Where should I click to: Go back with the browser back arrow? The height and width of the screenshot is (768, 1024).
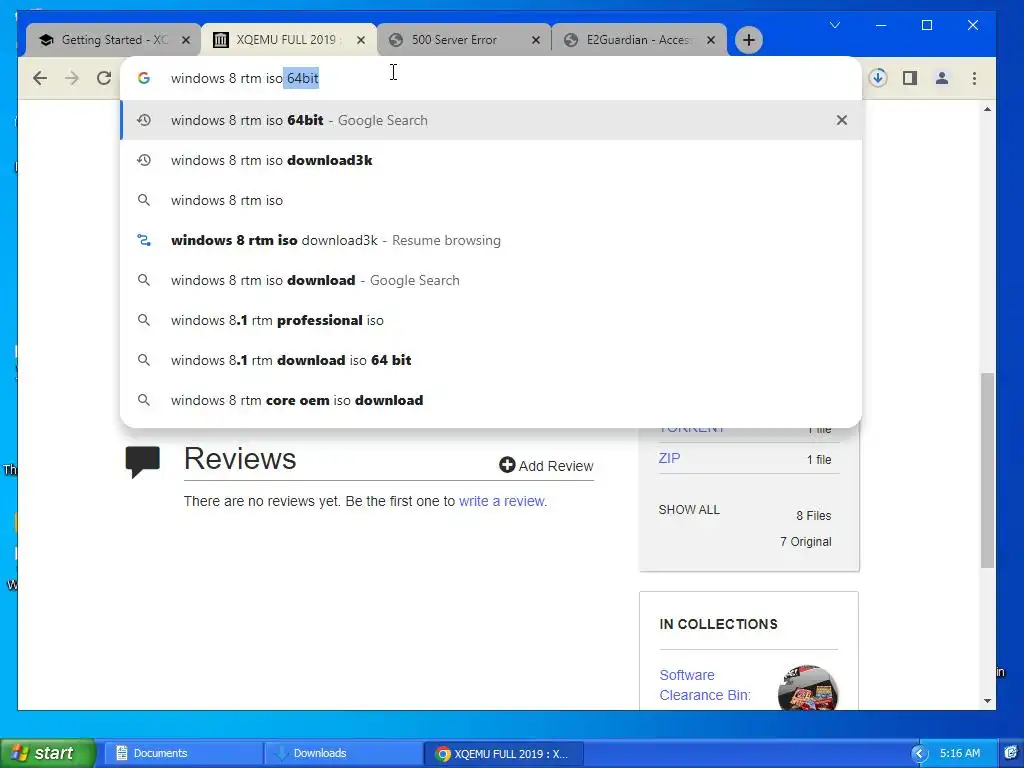click(x=40, y=78)
